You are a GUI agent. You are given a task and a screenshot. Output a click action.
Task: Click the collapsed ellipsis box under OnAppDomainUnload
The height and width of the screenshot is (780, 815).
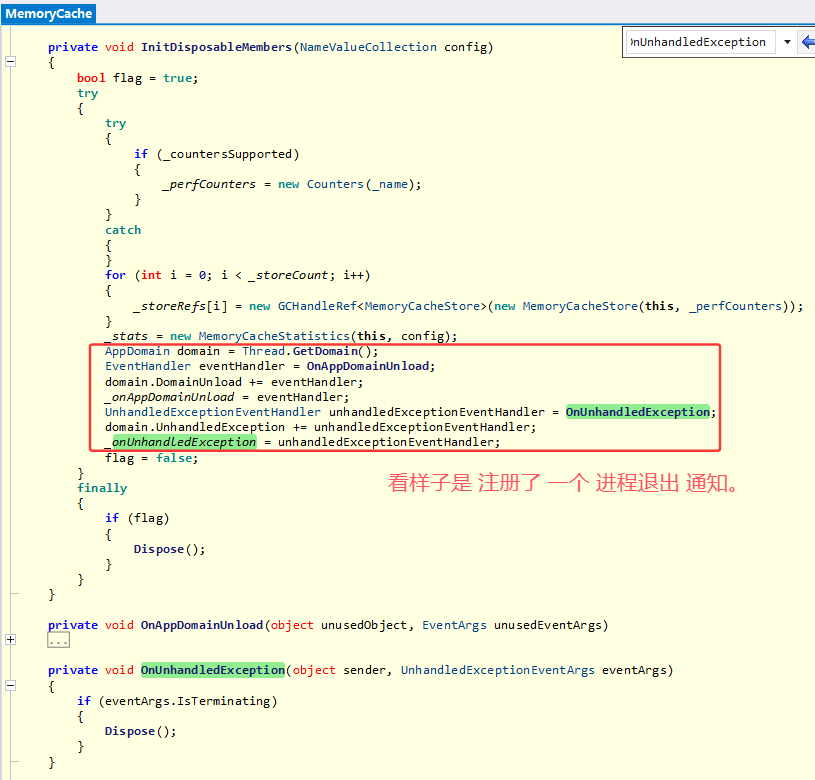(x=59, y=641)
